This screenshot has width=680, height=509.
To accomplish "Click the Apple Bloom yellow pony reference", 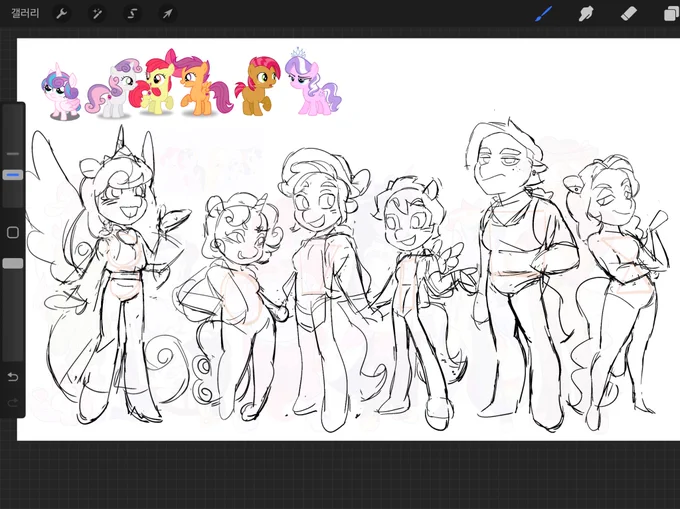I will (x=154, y=82).
